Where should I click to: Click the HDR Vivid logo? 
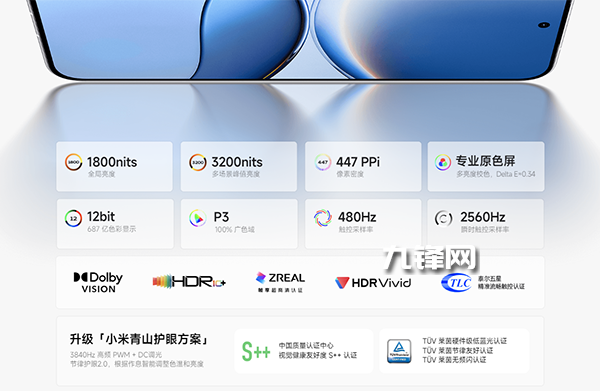point(373,283)
